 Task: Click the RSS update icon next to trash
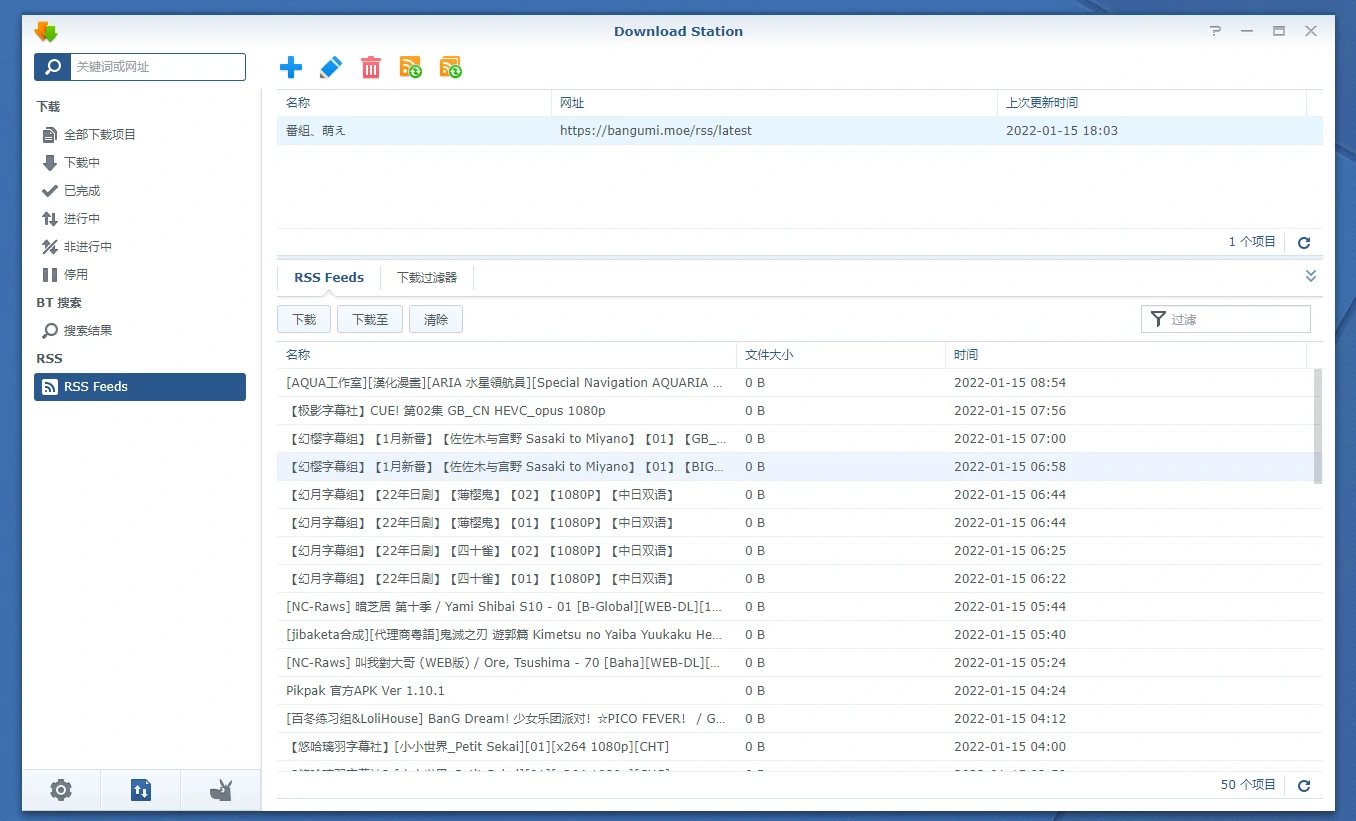pyautogui.click(x=410, y=67)
